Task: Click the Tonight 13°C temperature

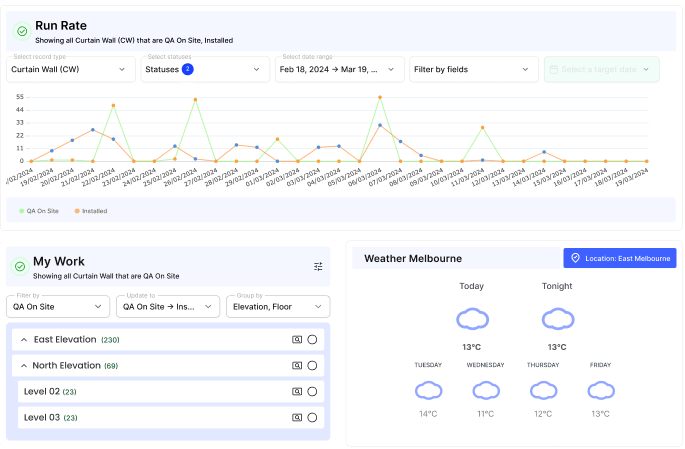Action: pos(557,347)
